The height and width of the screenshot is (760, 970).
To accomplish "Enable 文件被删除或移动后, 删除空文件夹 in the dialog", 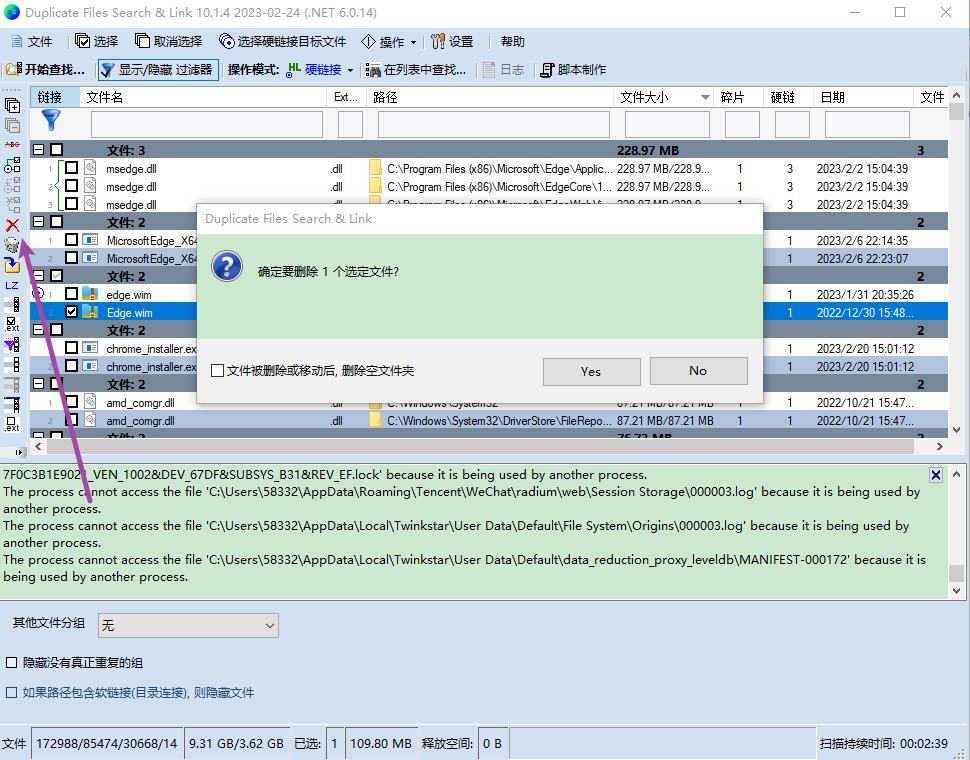I will click(217, 370).
